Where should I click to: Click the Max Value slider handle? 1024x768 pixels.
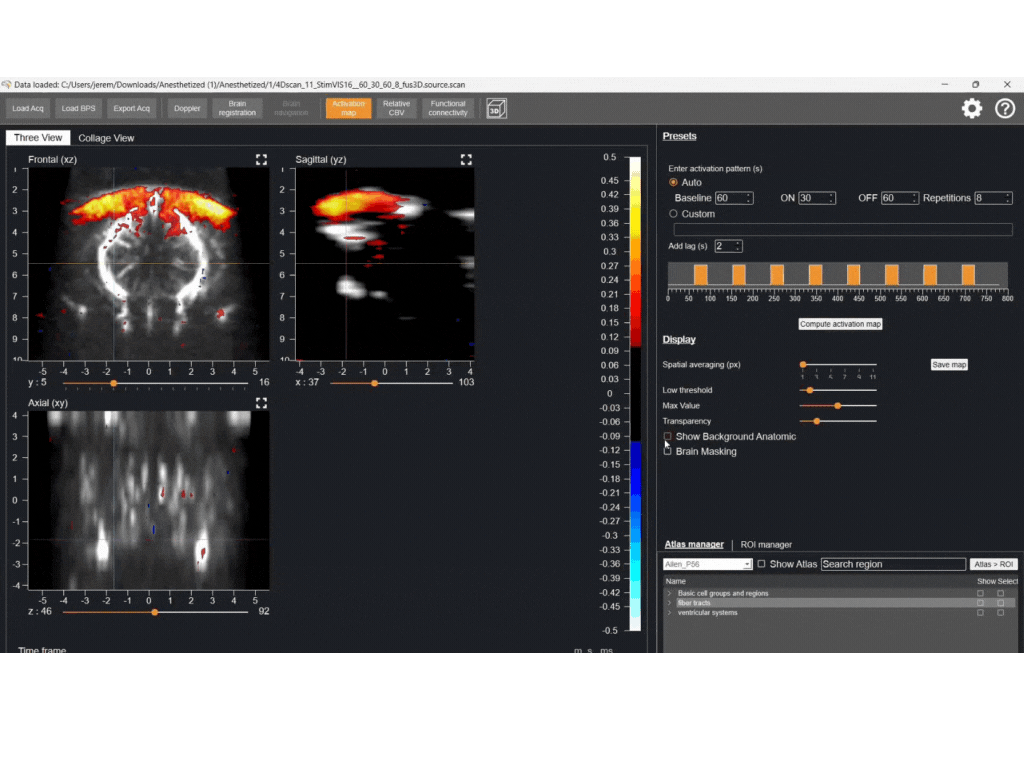point(837,406)
